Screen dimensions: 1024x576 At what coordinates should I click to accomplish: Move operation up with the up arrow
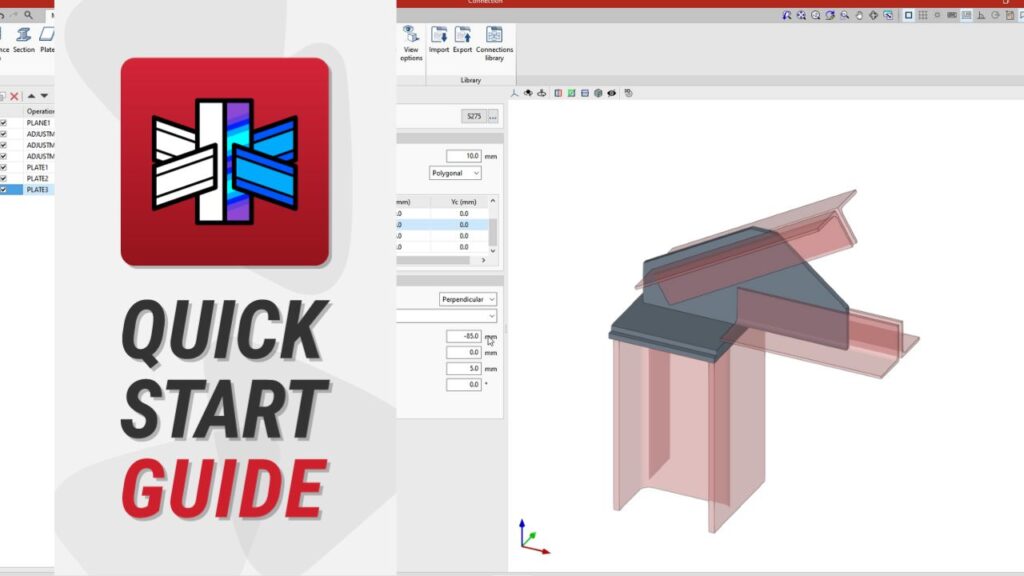(31, 96)
